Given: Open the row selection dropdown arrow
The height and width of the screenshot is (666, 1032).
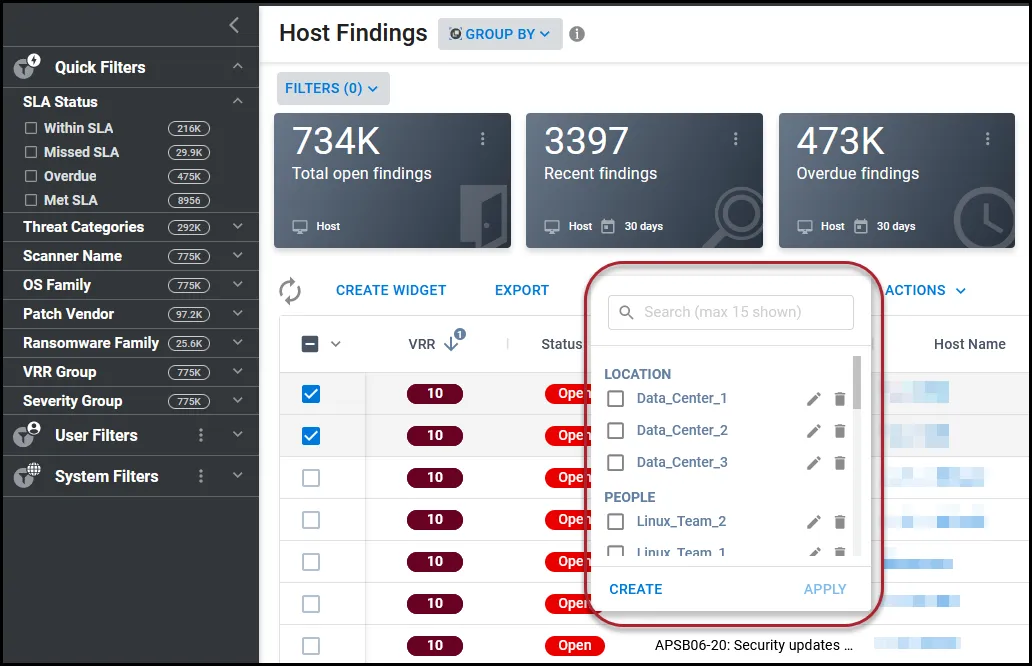Looking at the screenshot, I should tap(336, 344).
